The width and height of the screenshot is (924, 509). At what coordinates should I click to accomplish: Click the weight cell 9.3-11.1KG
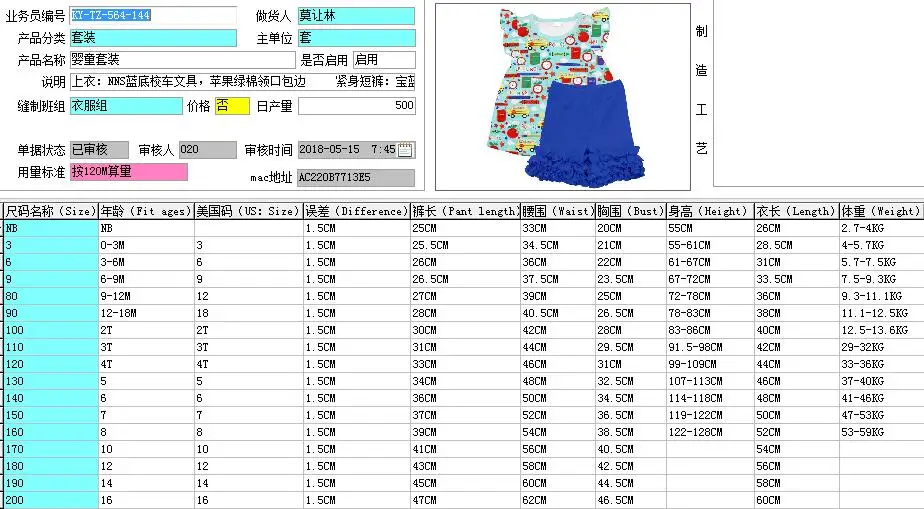(882, 296)
